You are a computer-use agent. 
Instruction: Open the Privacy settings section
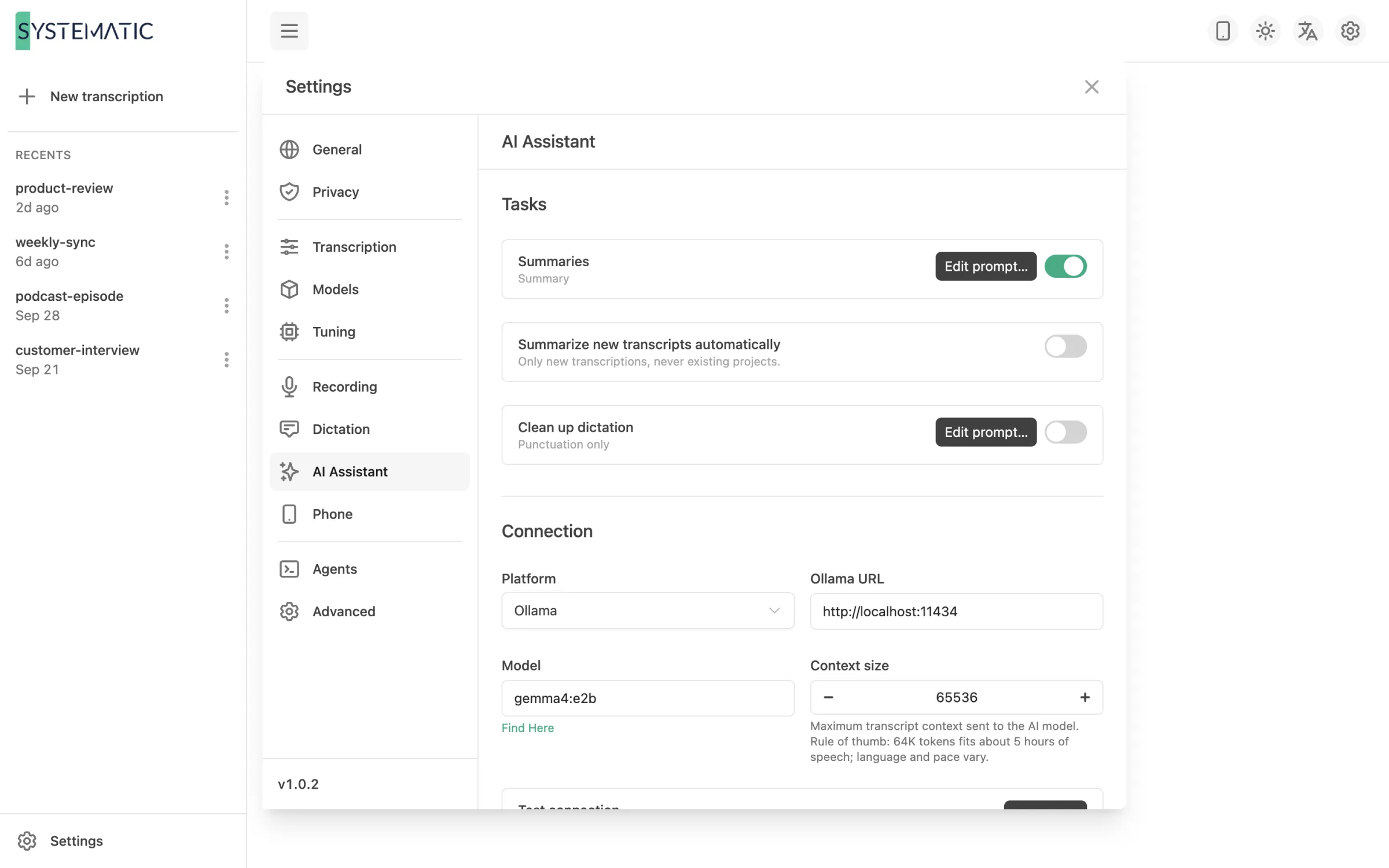pyautogui.click(x=370, y=192)
